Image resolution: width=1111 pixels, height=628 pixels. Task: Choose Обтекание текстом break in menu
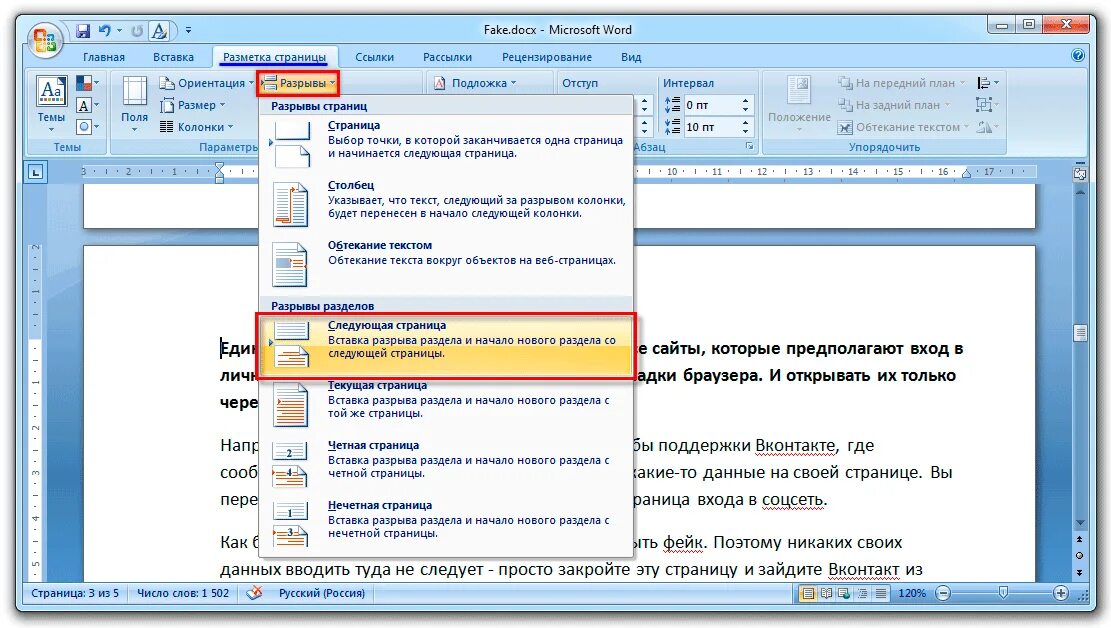(446, 264)
